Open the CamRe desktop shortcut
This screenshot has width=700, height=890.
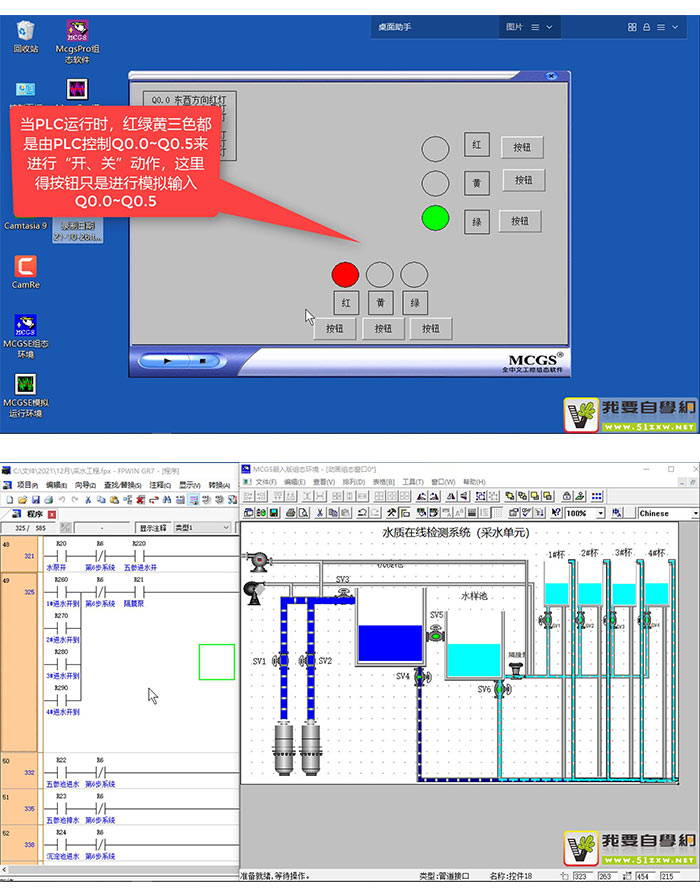26,272
